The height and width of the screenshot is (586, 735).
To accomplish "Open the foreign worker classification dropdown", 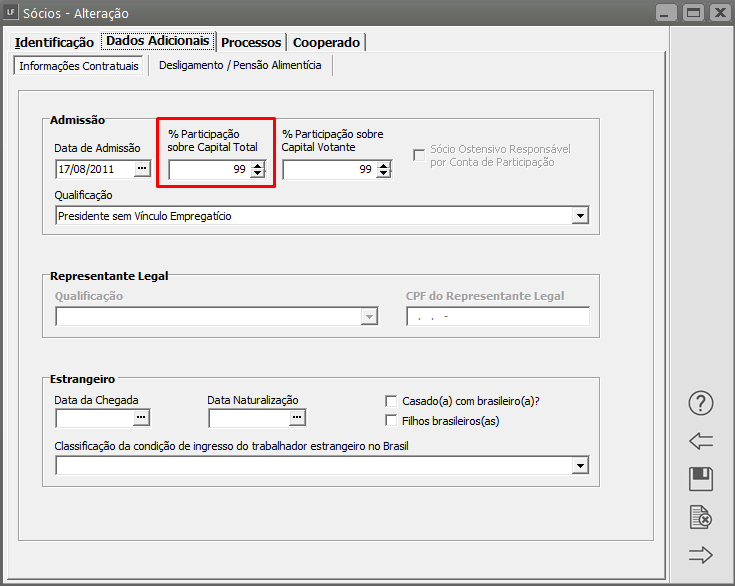I will [x=580, y=465].
